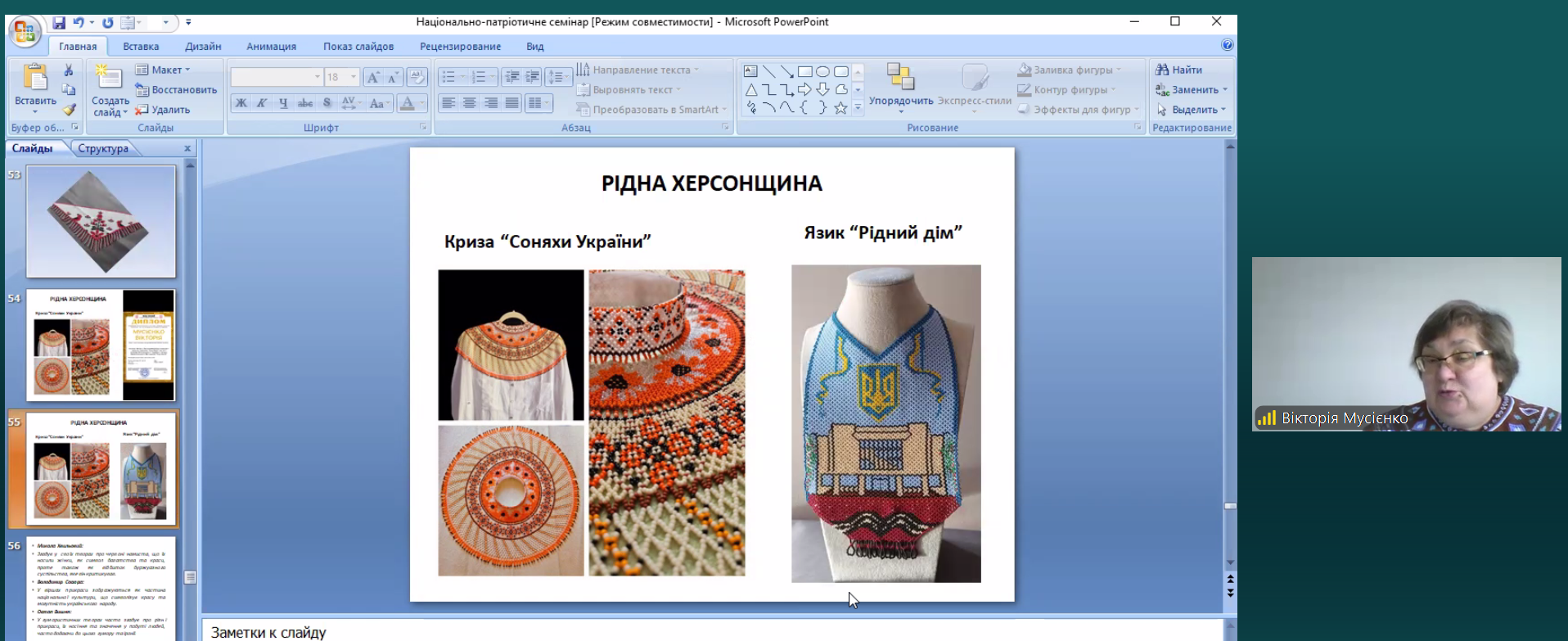1568x641 pixels.
Task: Select the right arrow block shape
Action: click(805, 89)
